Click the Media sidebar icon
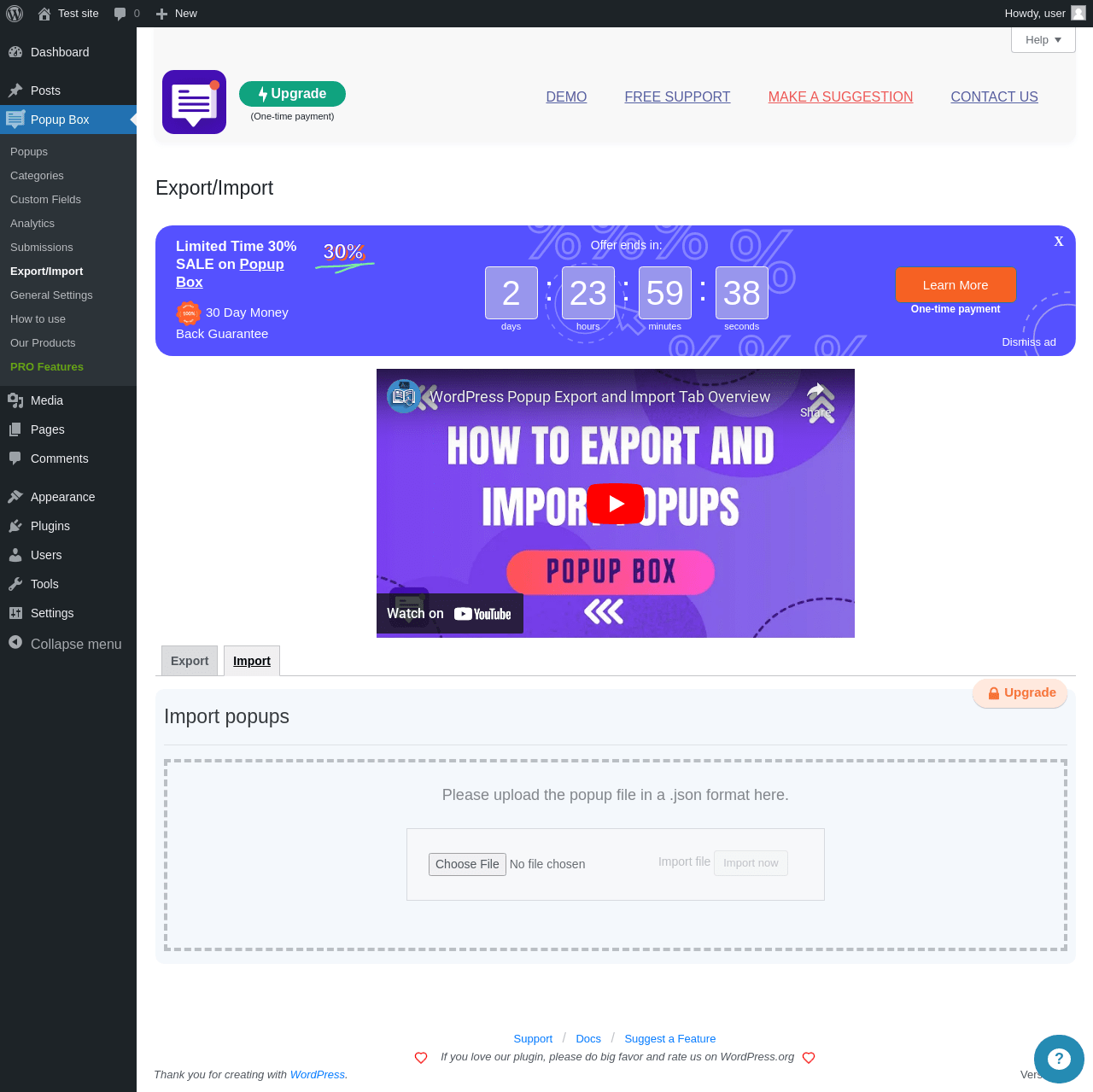 tap(15, 400)
